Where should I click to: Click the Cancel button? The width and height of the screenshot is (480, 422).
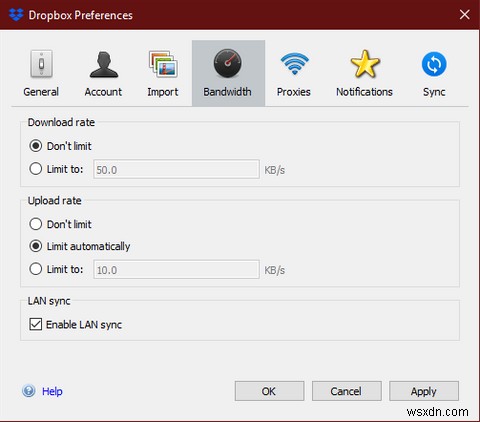click(x=347, y=391)
